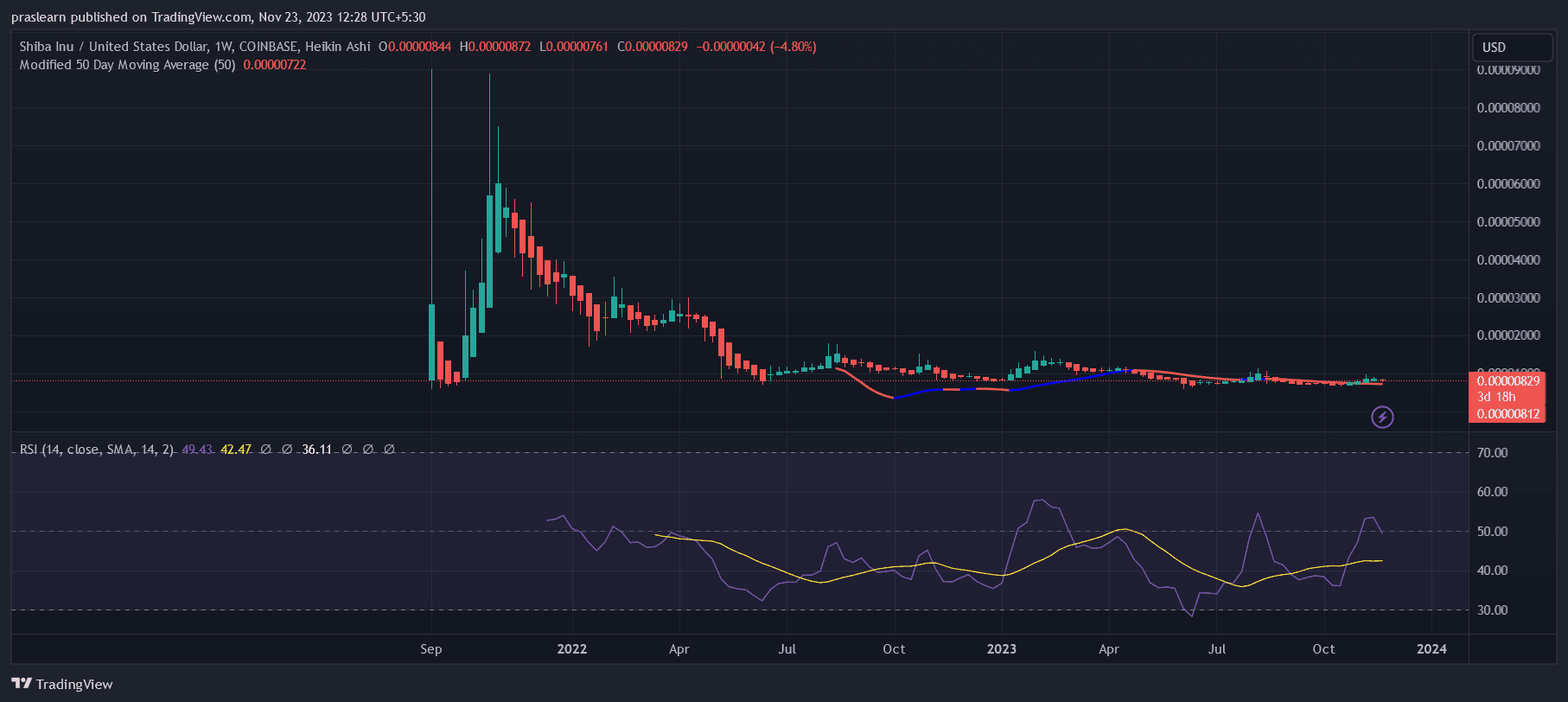Image resolution: width=1568 pixels, height=702 pixels.
Task: Click the 2022 label on time axis
Action: coord(571,649)
